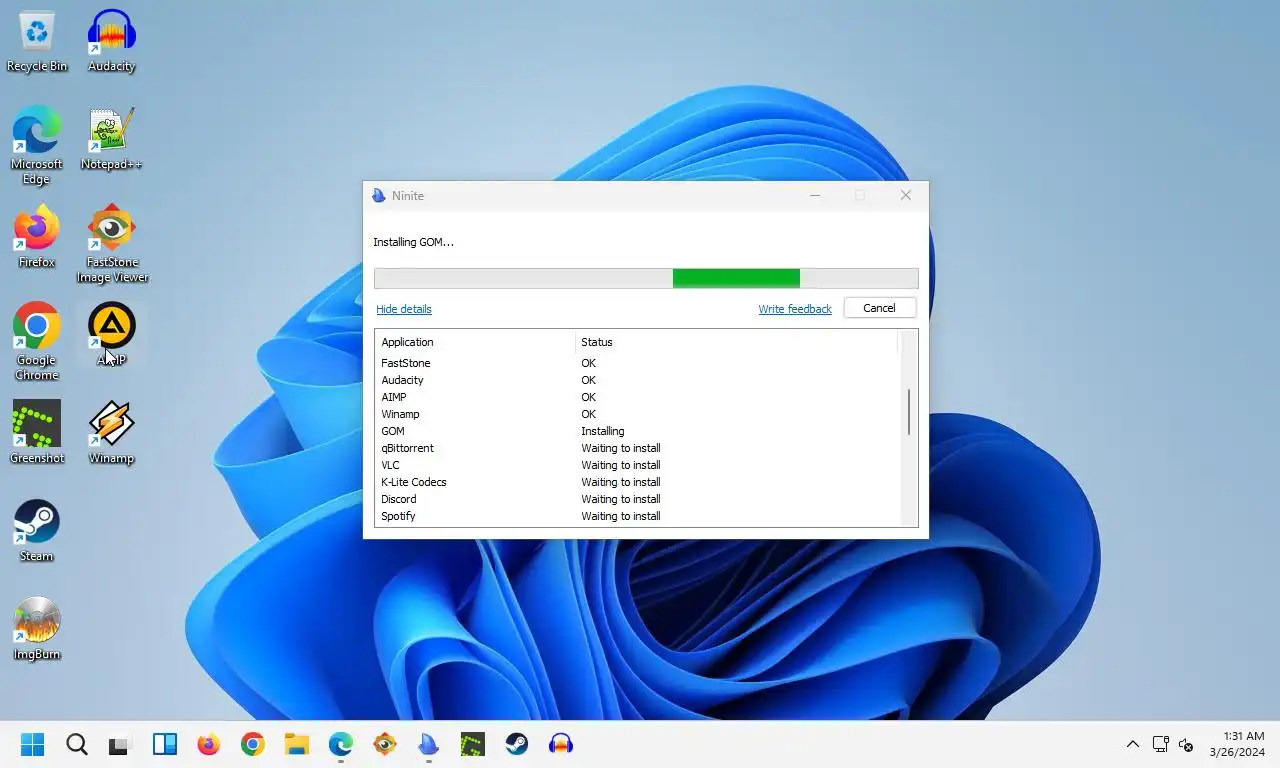Select the Audacity desktop shortcut
The width and height of the screenshot is (1280, 768).
[111, 41]
